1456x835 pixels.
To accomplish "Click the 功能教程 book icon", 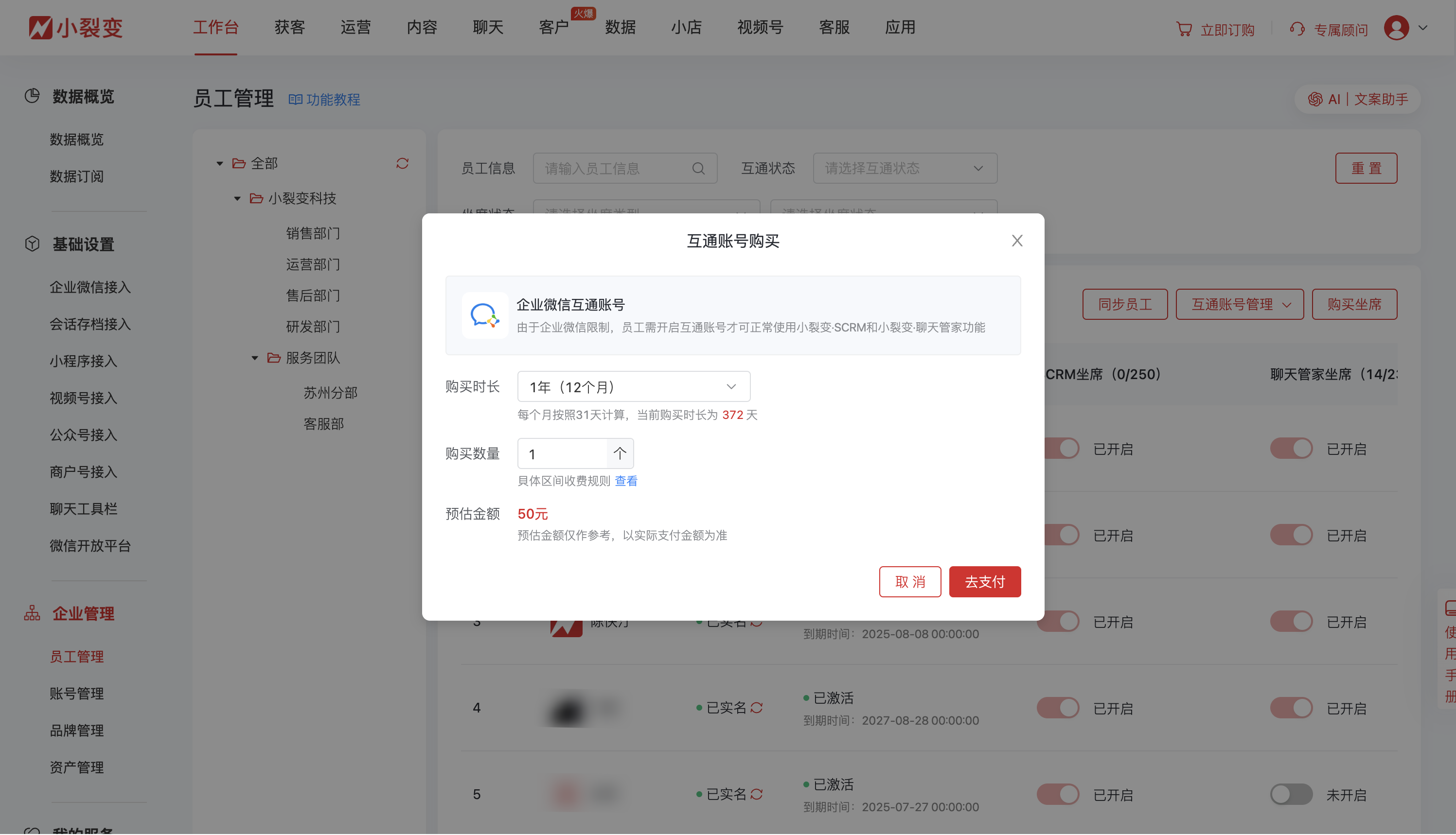I will 295,99.
